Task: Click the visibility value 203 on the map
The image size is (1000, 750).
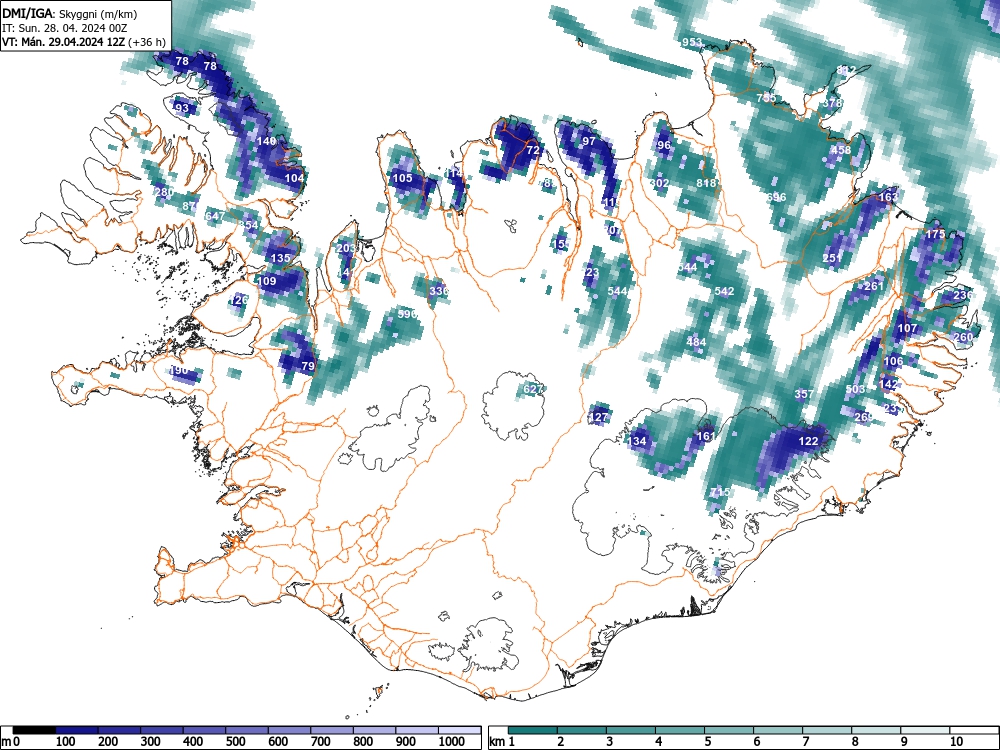Action: 346,248
